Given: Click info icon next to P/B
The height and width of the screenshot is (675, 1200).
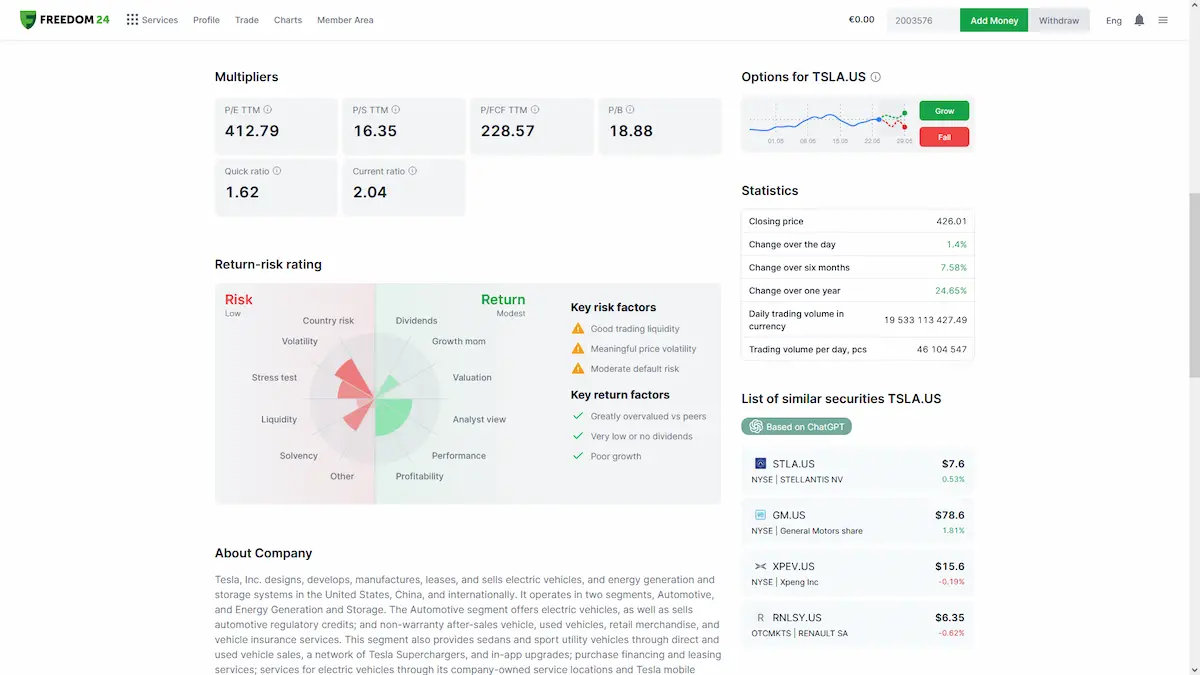Looking at the screenshot, I should point(630,110).
